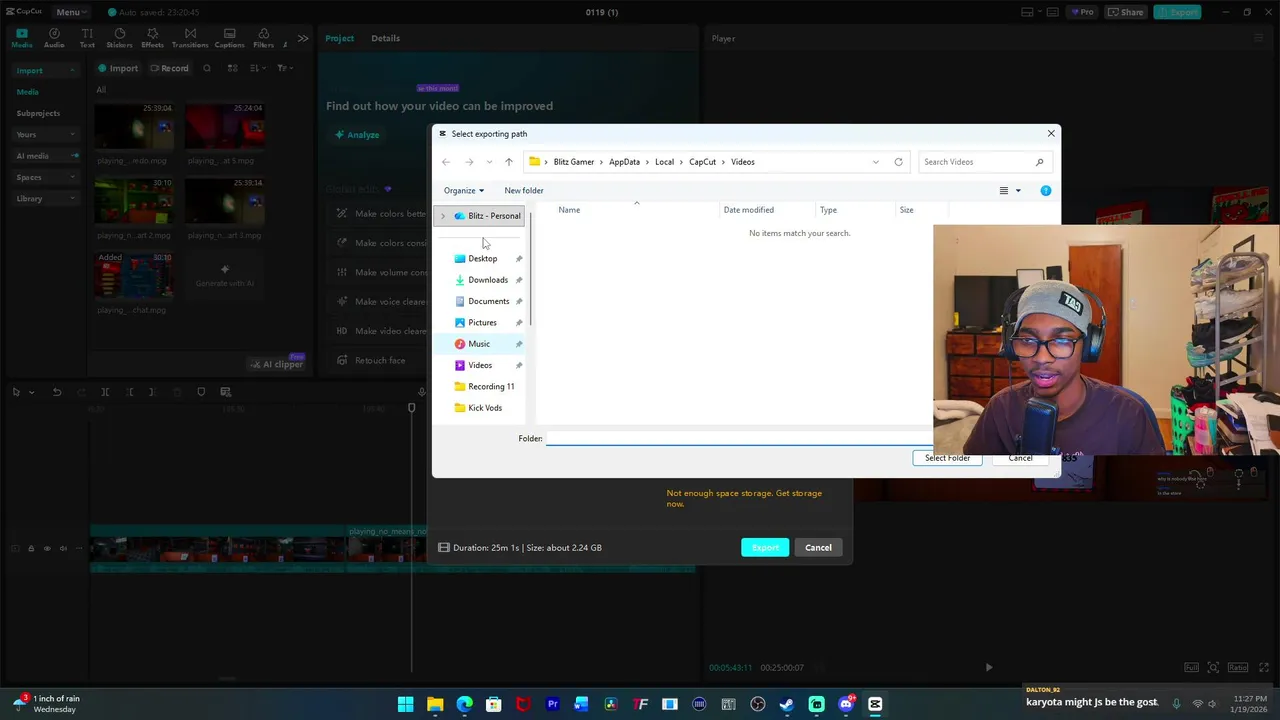This screenshot has width=1280, height=720.
Task: Select the Kick Vods folder
Action: tap(484, 408)
